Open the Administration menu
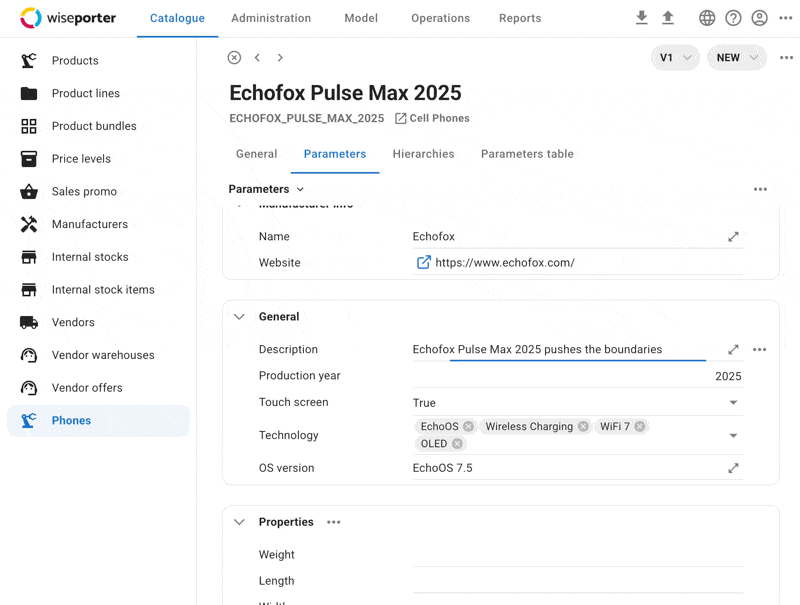 (x=271, y=18)
